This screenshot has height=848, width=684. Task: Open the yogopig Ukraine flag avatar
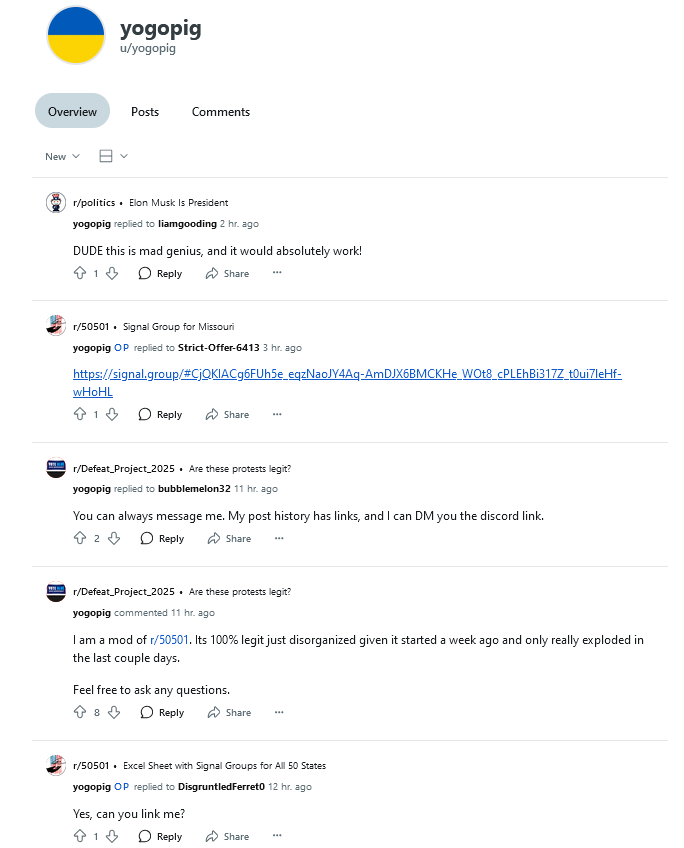coord(76,36)
